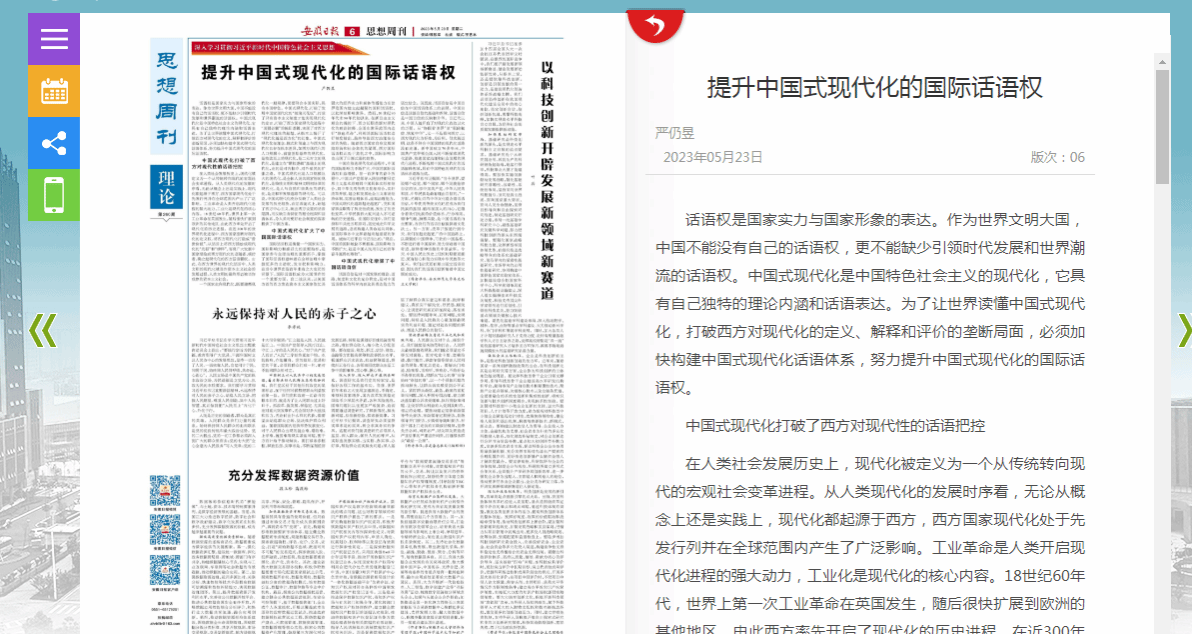Viewport: 1192px width, 634px height.
Task: Go to previous page with left chevron
Action: (x=42, y=331)
